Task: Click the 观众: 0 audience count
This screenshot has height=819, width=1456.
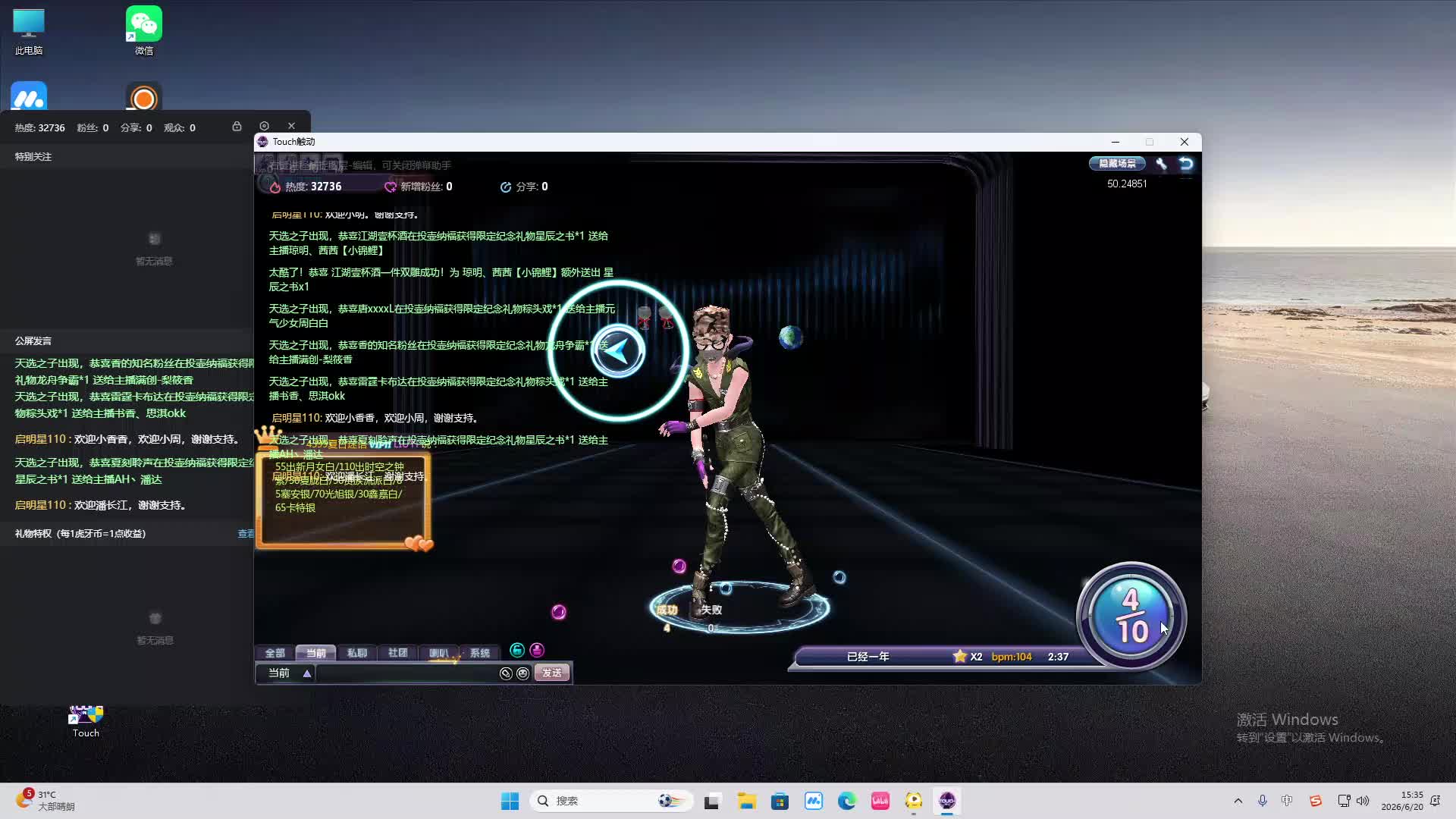Action: 180,128
